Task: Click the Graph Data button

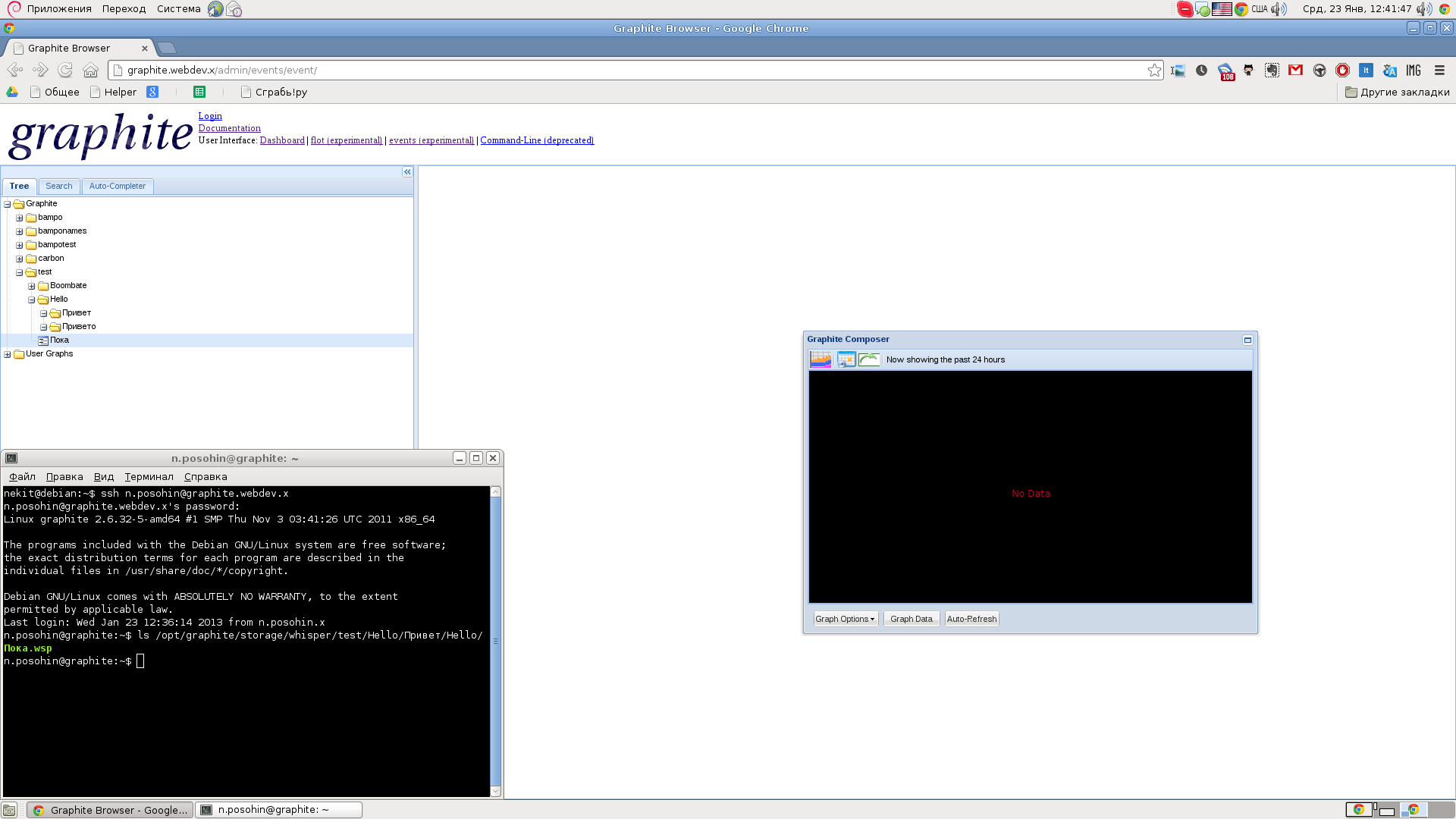Action: (x=912, y=619)
